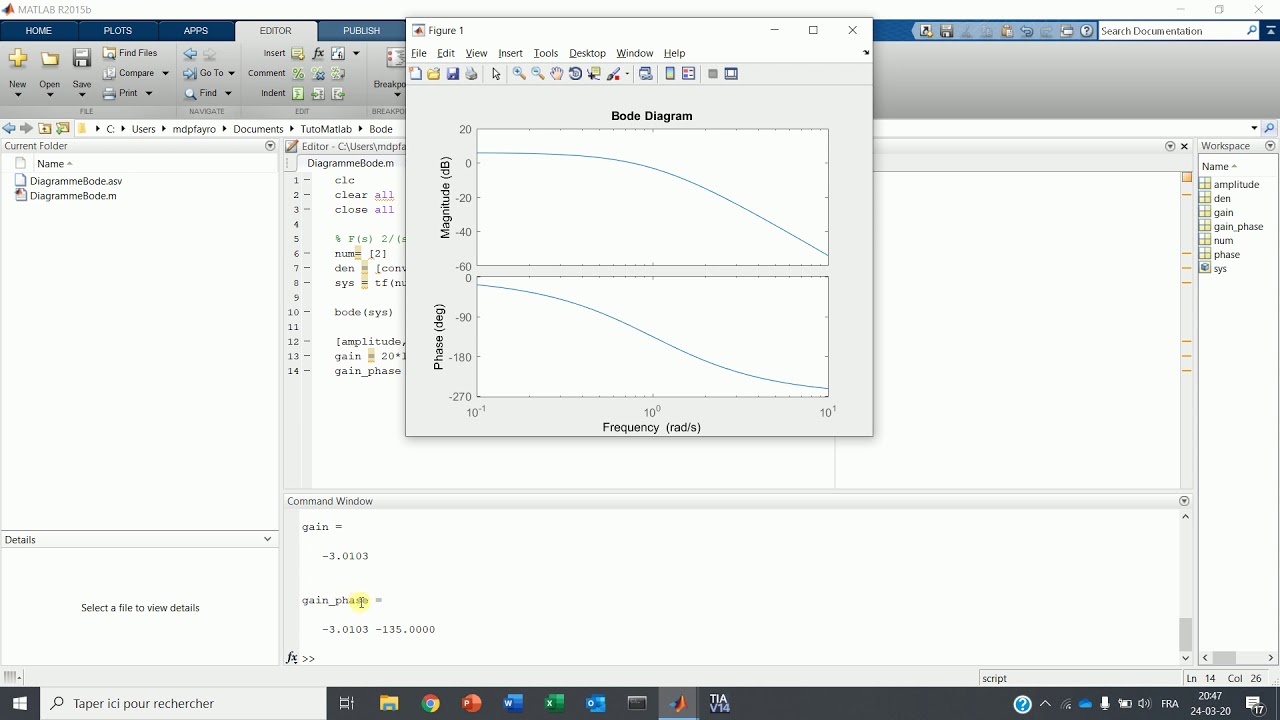Select sys variable in Workspace
The width and height of the screenshot is (1280, 720).
pyautogui.click(x=1220, y=269)
